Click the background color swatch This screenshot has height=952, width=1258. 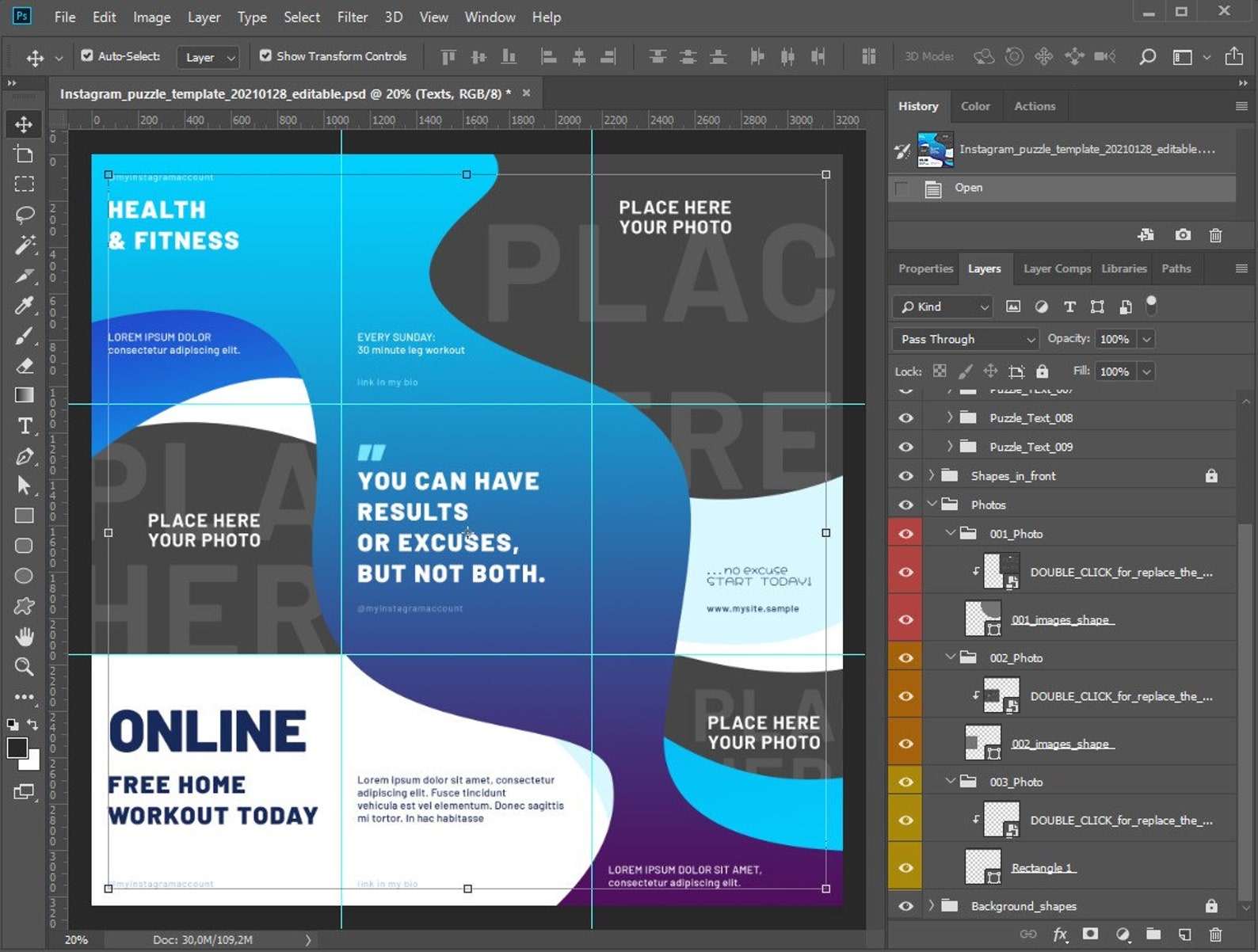(x=32, y=764)
